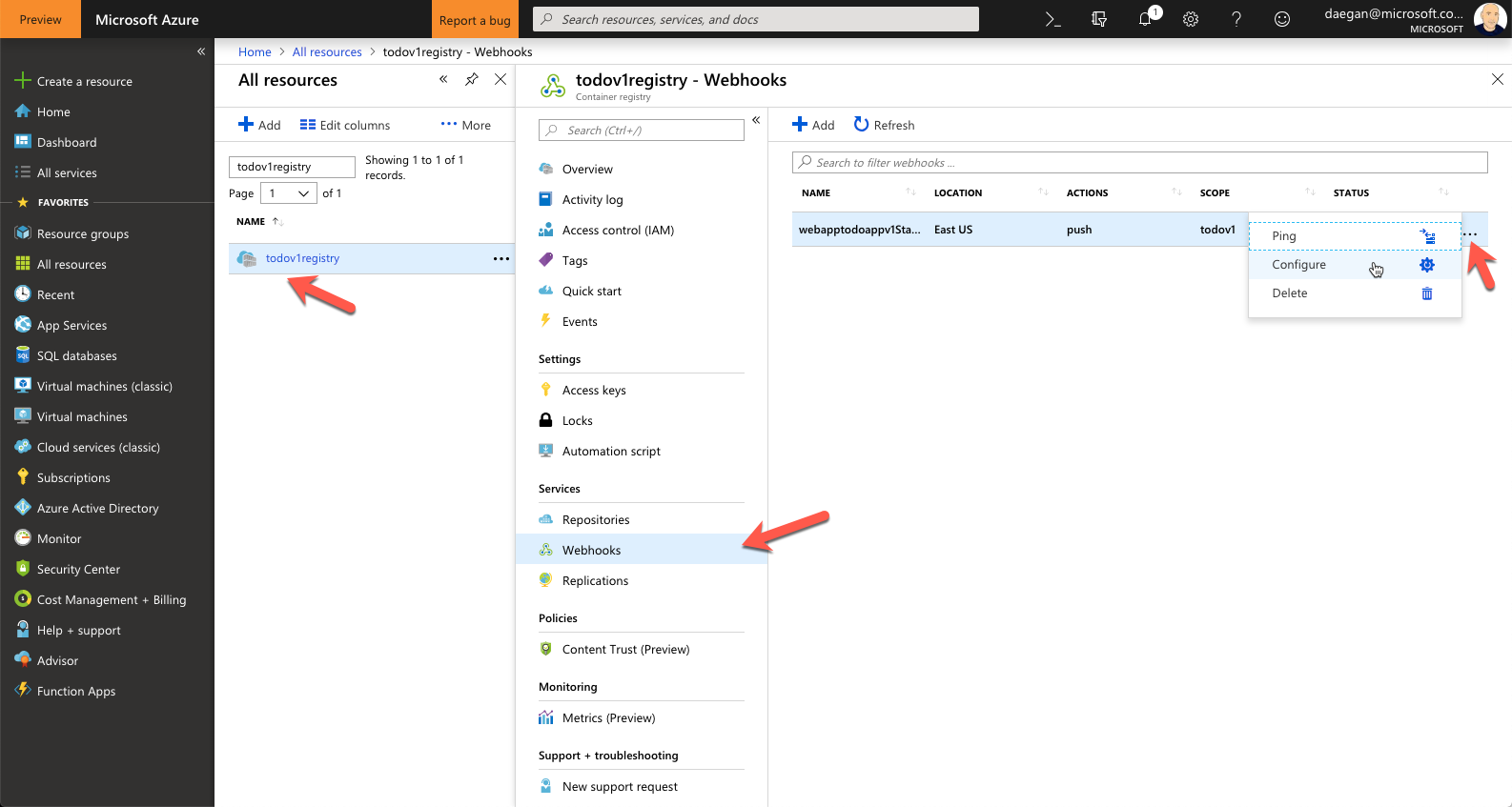
Task: Collapse the left navigation sidebar
Action: click(201, 51)
